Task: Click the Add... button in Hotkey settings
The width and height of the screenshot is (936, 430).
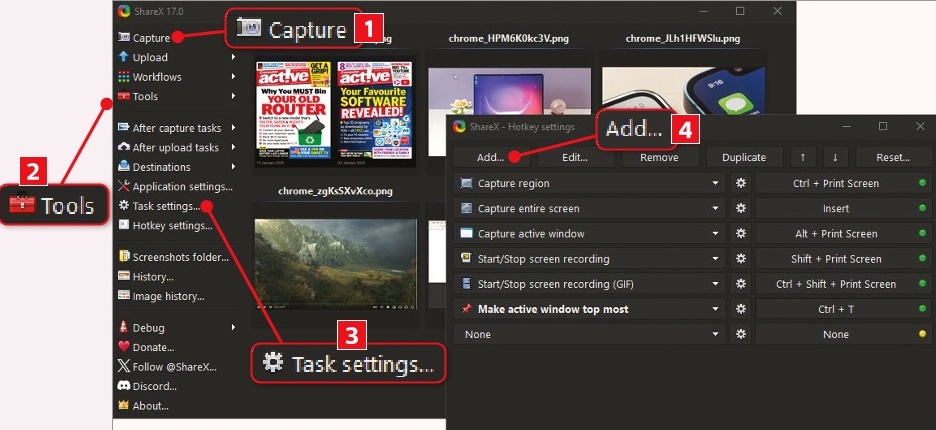Action: 491,157
